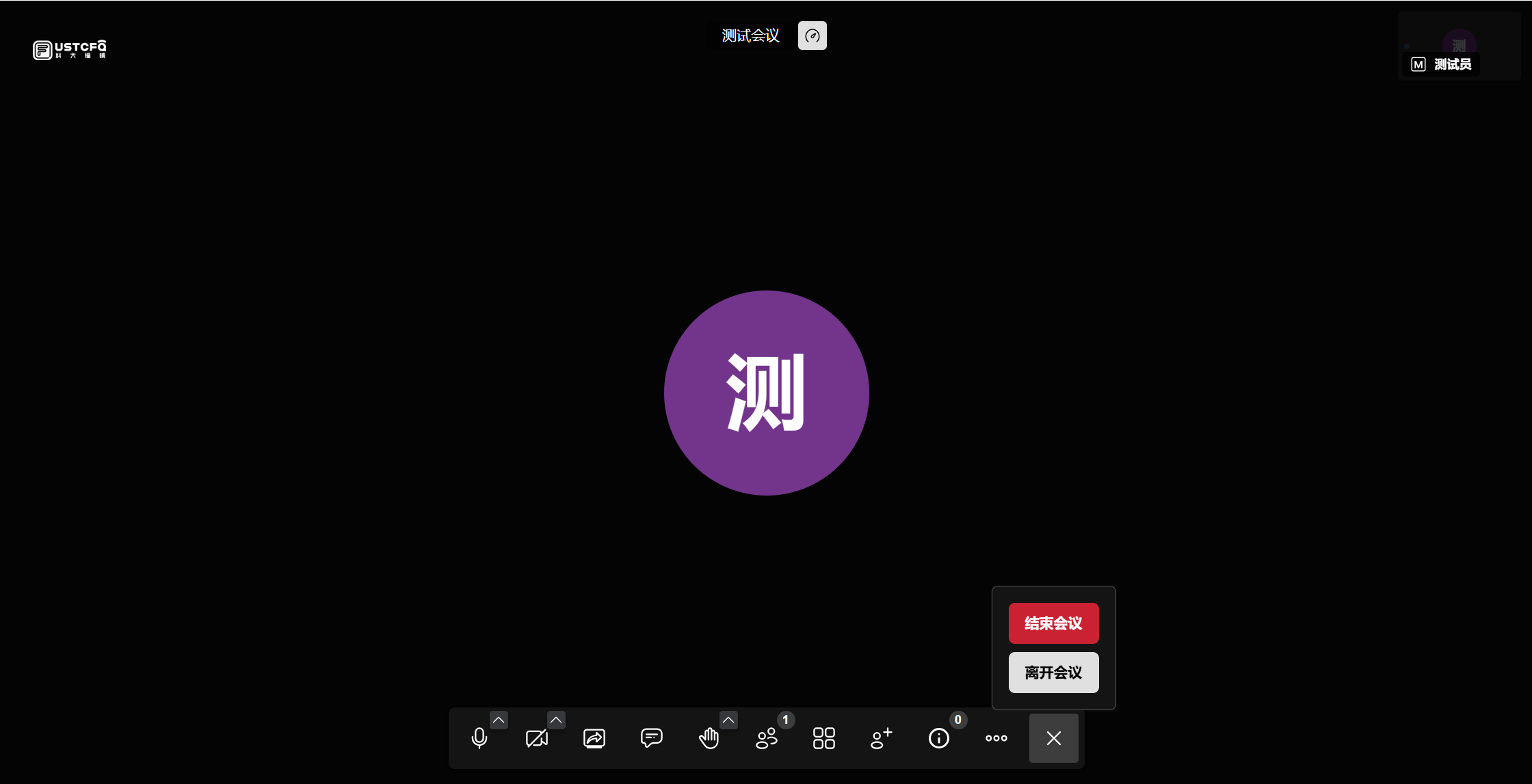Expand the microphone device options
The height and width of the screenshot is (784, 1532).
click(499, 720)
